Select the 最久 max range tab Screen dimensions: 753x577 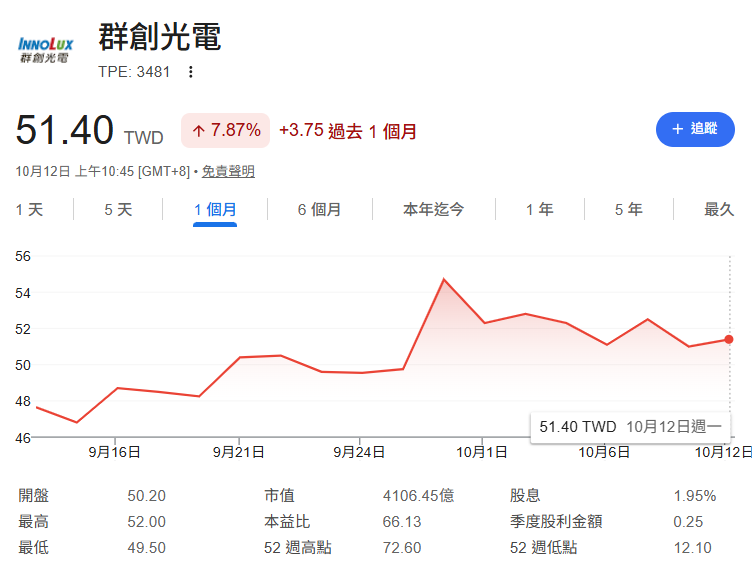(x=719, y=210)
